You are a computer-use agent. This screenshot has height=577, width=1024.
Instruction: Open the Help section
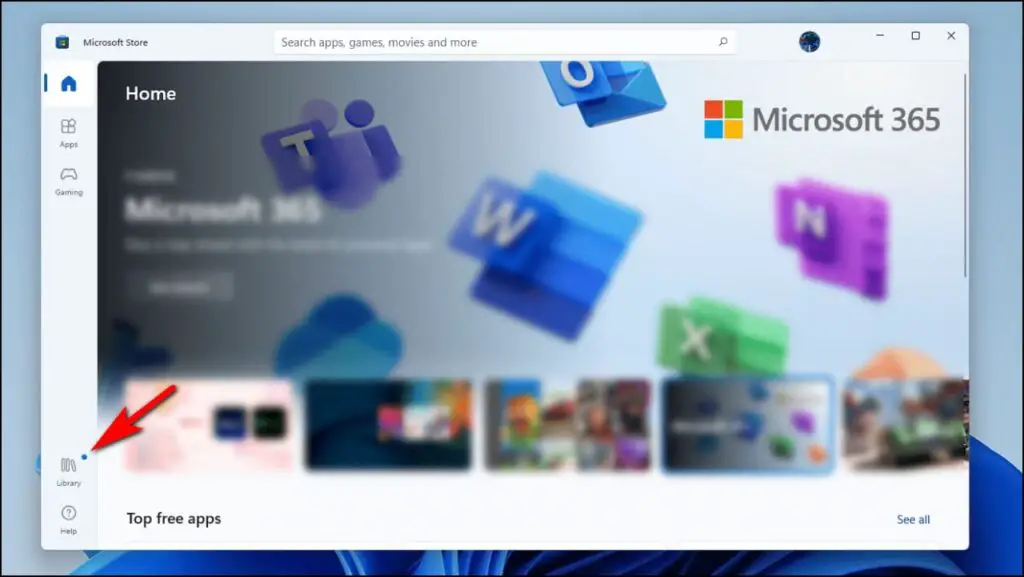[x=69, y=520]
